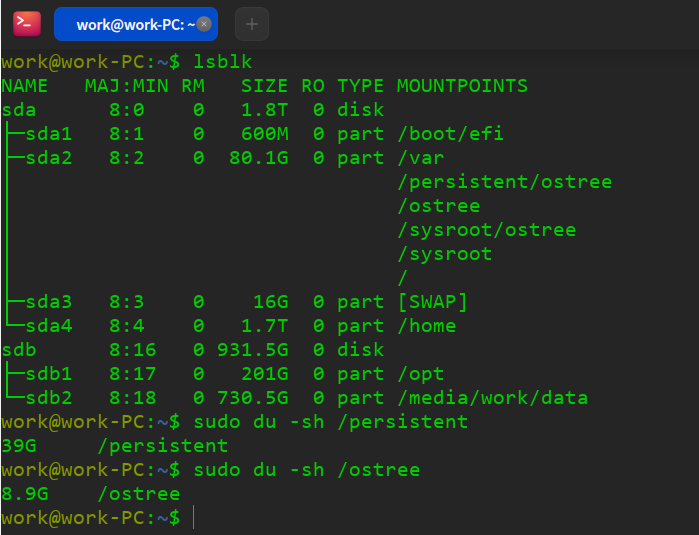The image size is (699, 535).
Task: Click the 39G output value
Action: pyautogui.click(x=18, y=447)
